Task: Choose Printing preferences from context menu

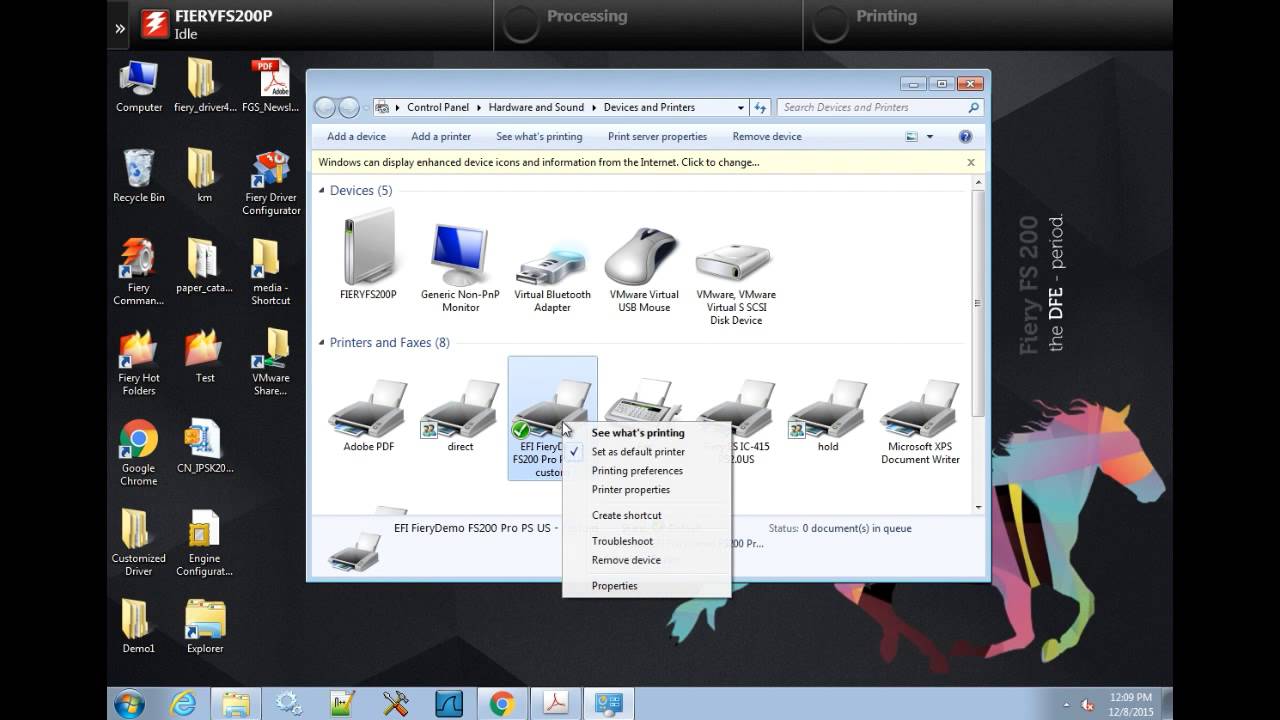Action: coord(637,471)
